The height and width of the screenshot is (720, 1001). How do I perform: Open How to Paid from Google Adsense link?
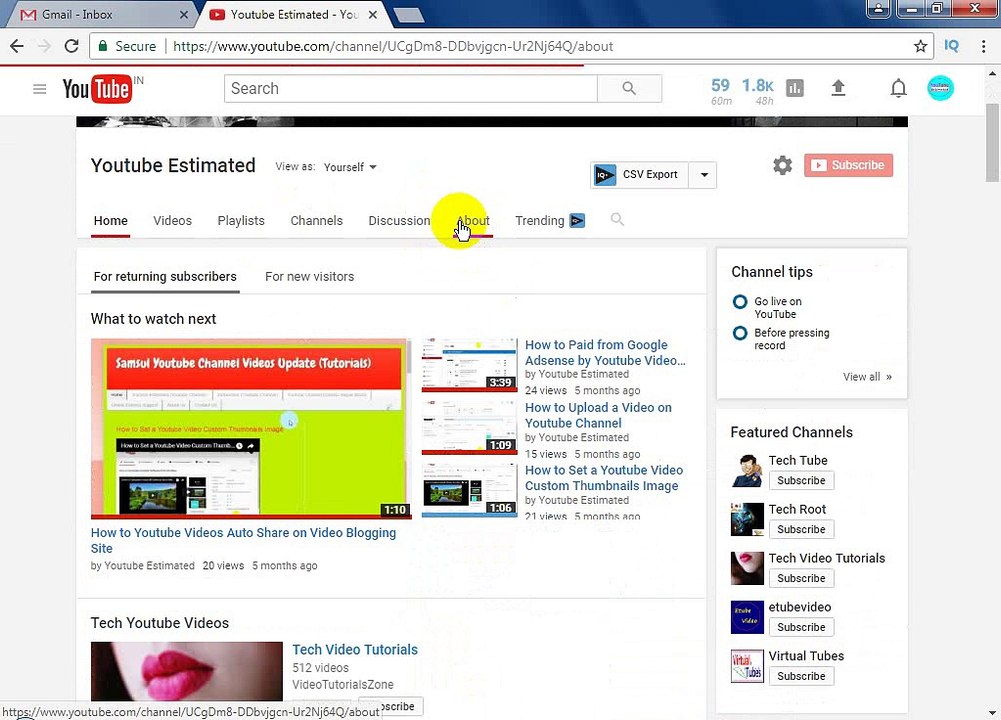(x=605, y=352)
